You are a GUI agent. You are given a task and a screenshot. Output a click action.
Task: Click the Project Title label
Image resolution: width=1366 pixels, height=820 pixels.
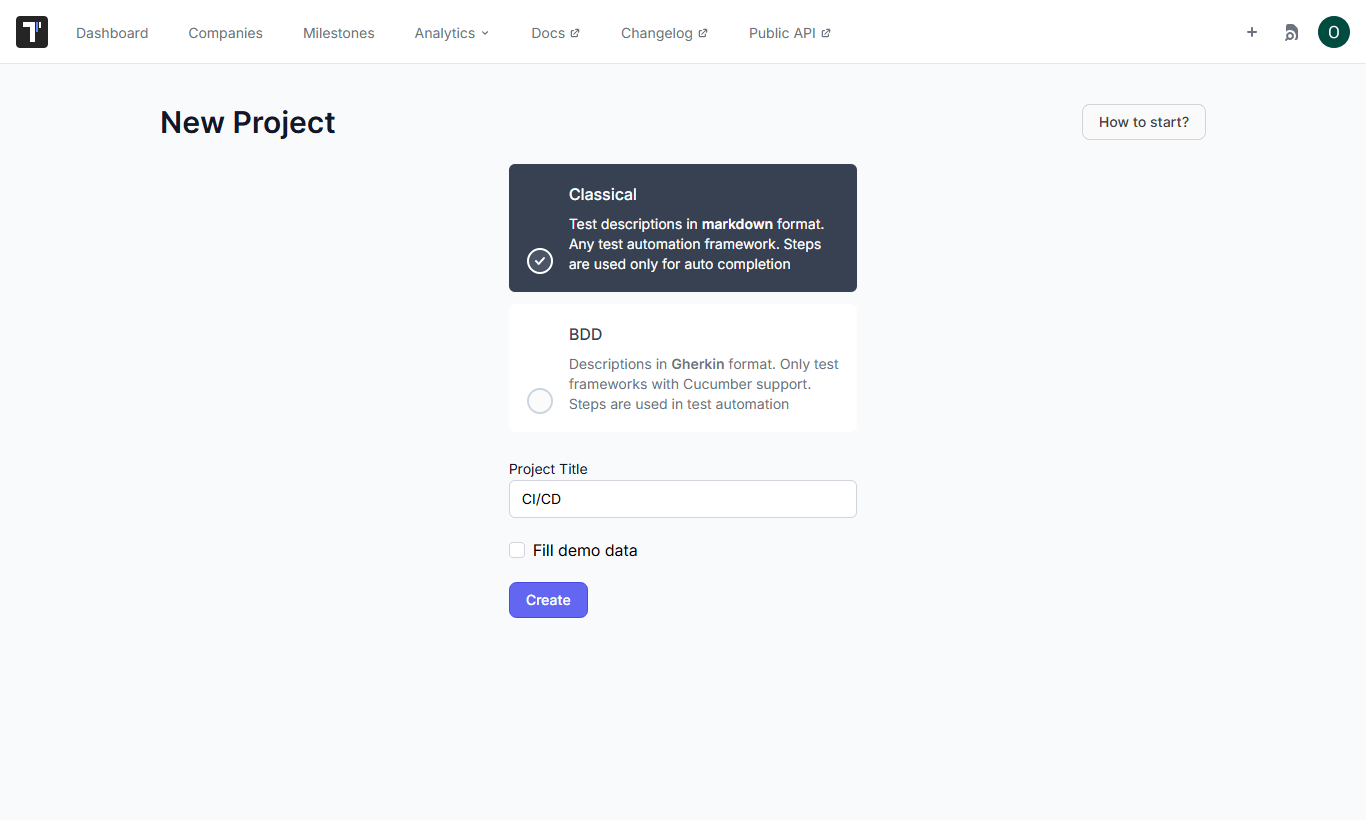point(548,469)
